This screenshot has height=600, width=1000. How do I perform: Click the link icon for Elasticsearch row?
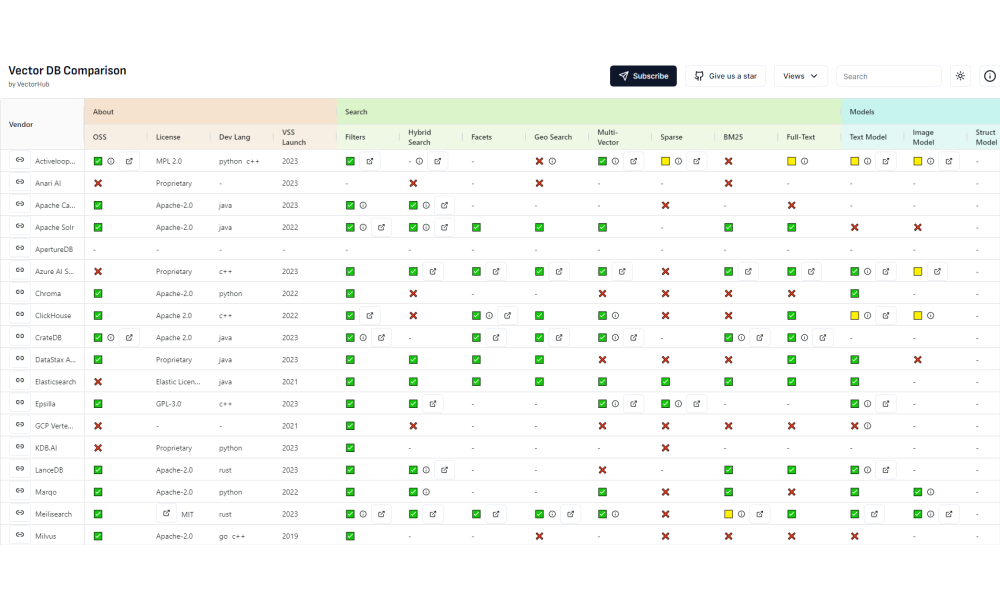point(20,381)
